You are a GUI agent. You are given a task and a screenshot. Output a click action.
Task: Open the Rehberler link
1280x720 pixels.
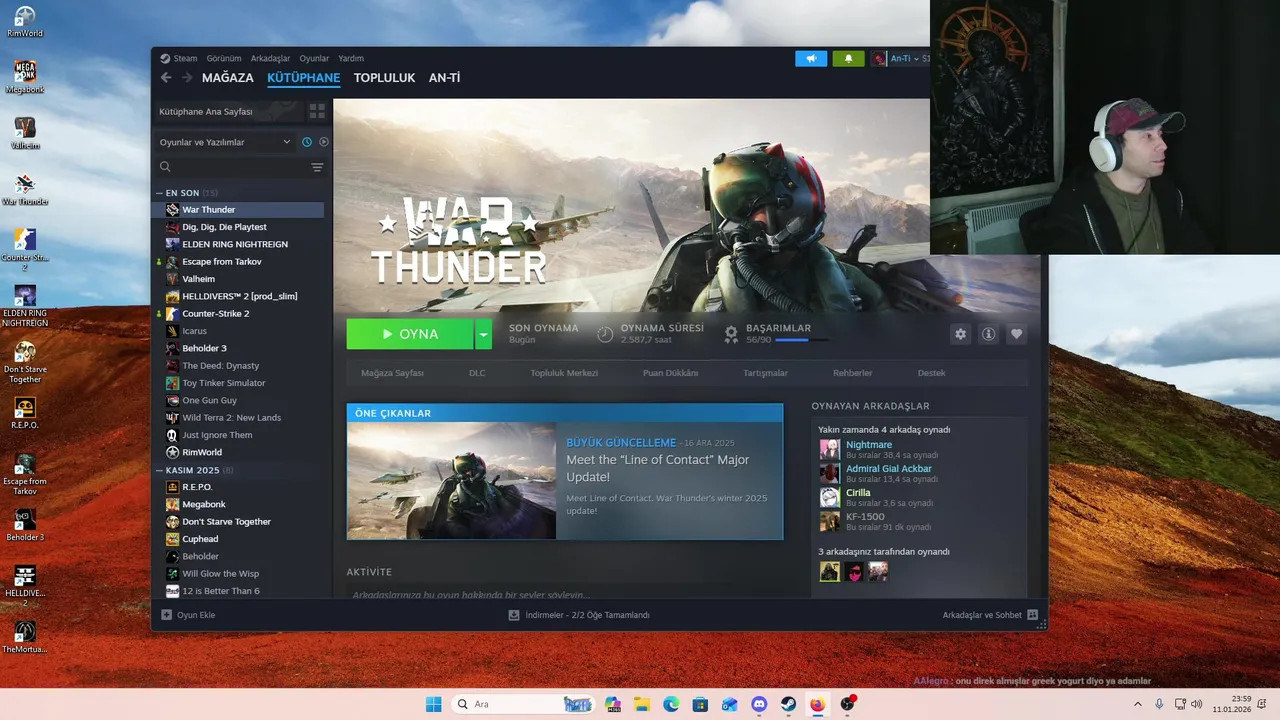click(853, 373)
